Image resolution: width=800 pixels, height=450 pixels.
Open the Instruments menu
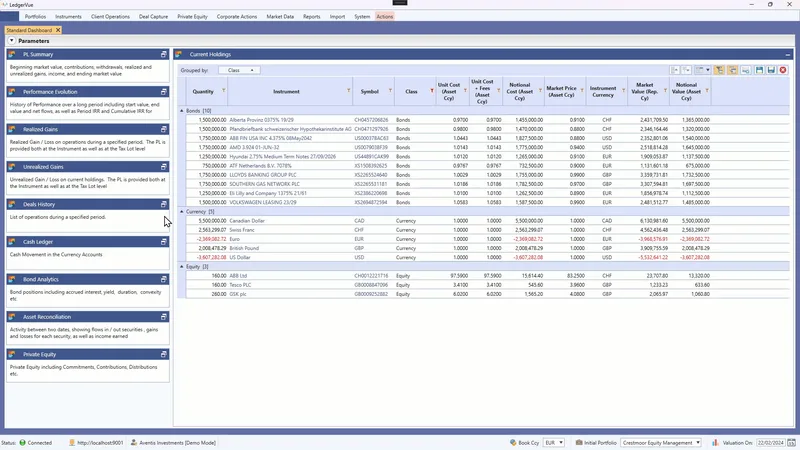click(68, 16)
